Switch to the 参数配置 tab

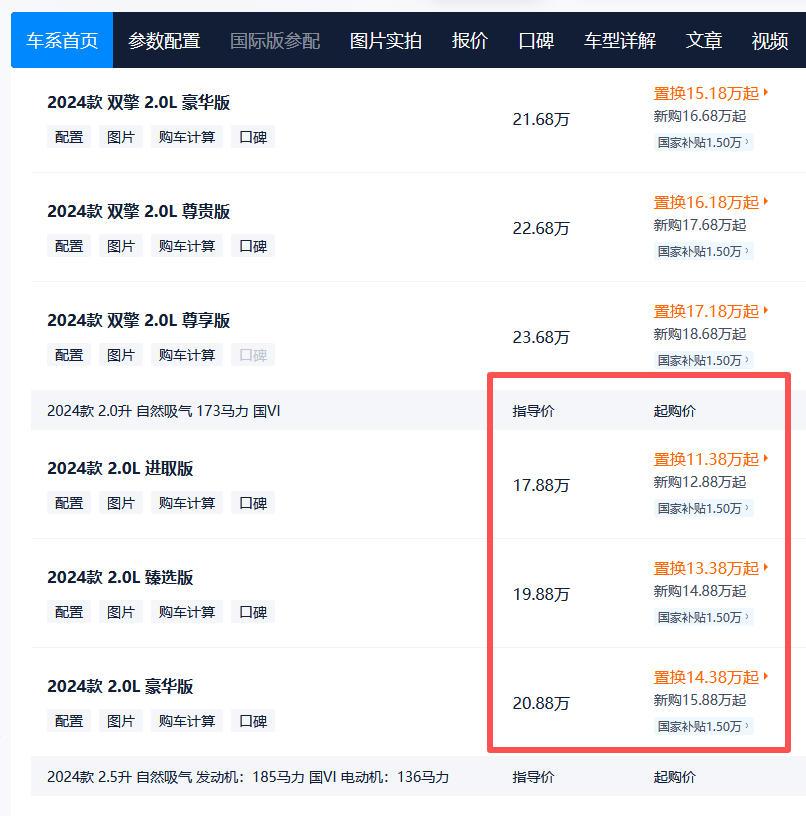tap(165, 41)
